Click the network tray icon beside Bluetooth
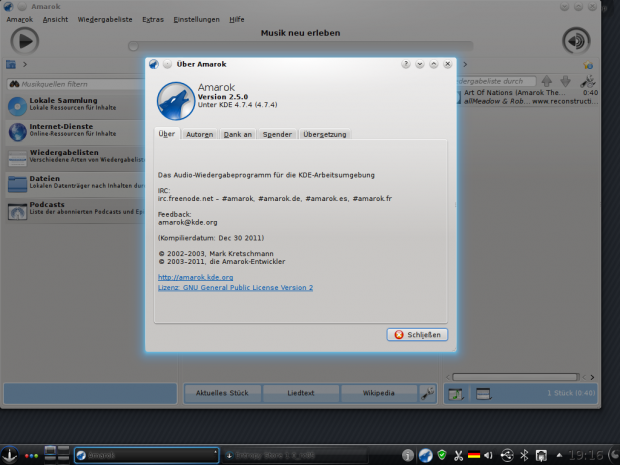The width and height of the screenshot is (620, 465). tap(541, 456)
